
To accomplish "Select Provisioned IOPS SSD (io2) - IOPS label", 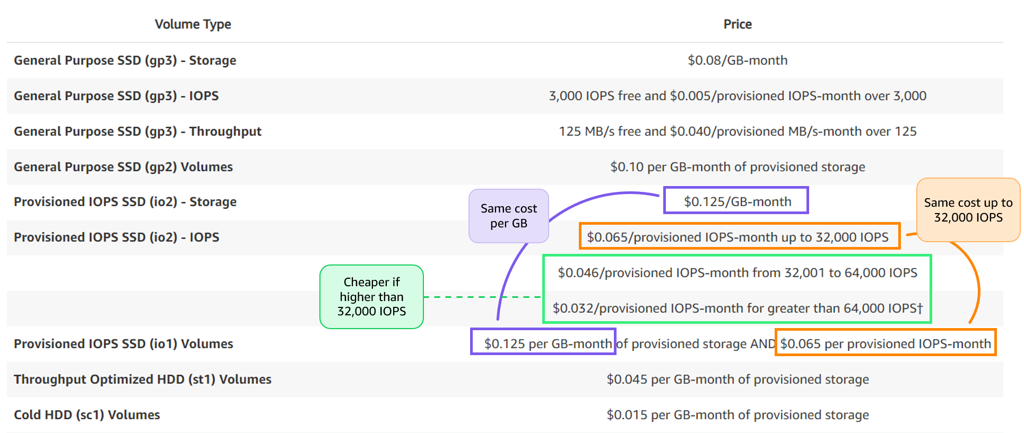I will coord(117,237).
